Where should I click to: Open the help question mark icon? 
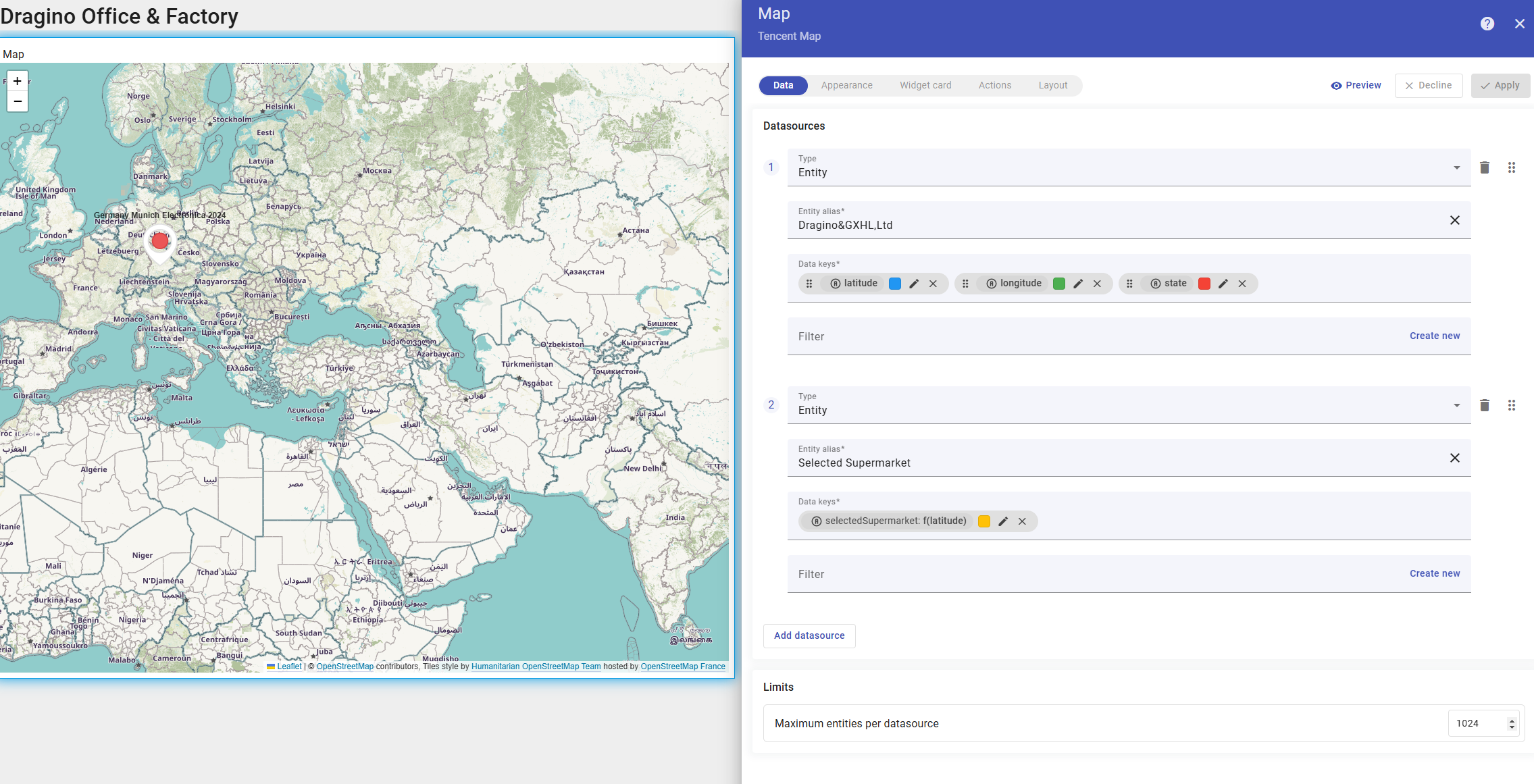[x=1487, y=24]
